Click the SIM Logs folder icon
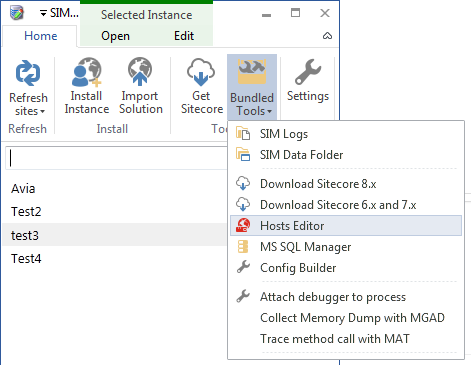The width and height of the screenshot is (471, 365). [243, 133]
